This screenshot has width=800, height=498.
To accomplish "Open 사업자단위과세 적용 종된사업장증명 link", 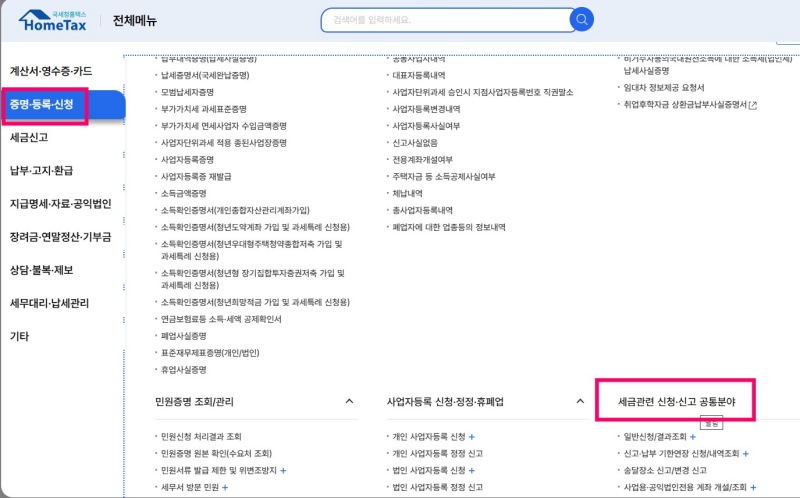I will tap(223, 142).
